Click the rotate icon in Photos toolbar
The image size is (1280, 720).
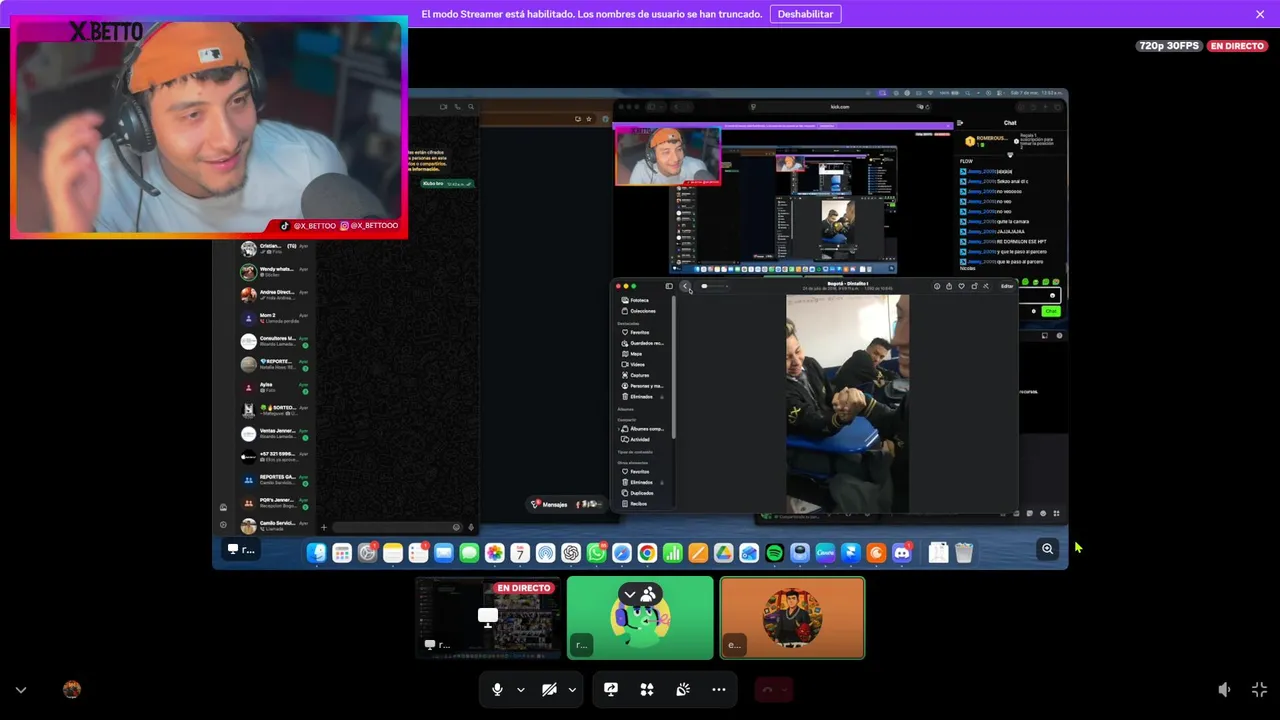click(x=974, y=286)
